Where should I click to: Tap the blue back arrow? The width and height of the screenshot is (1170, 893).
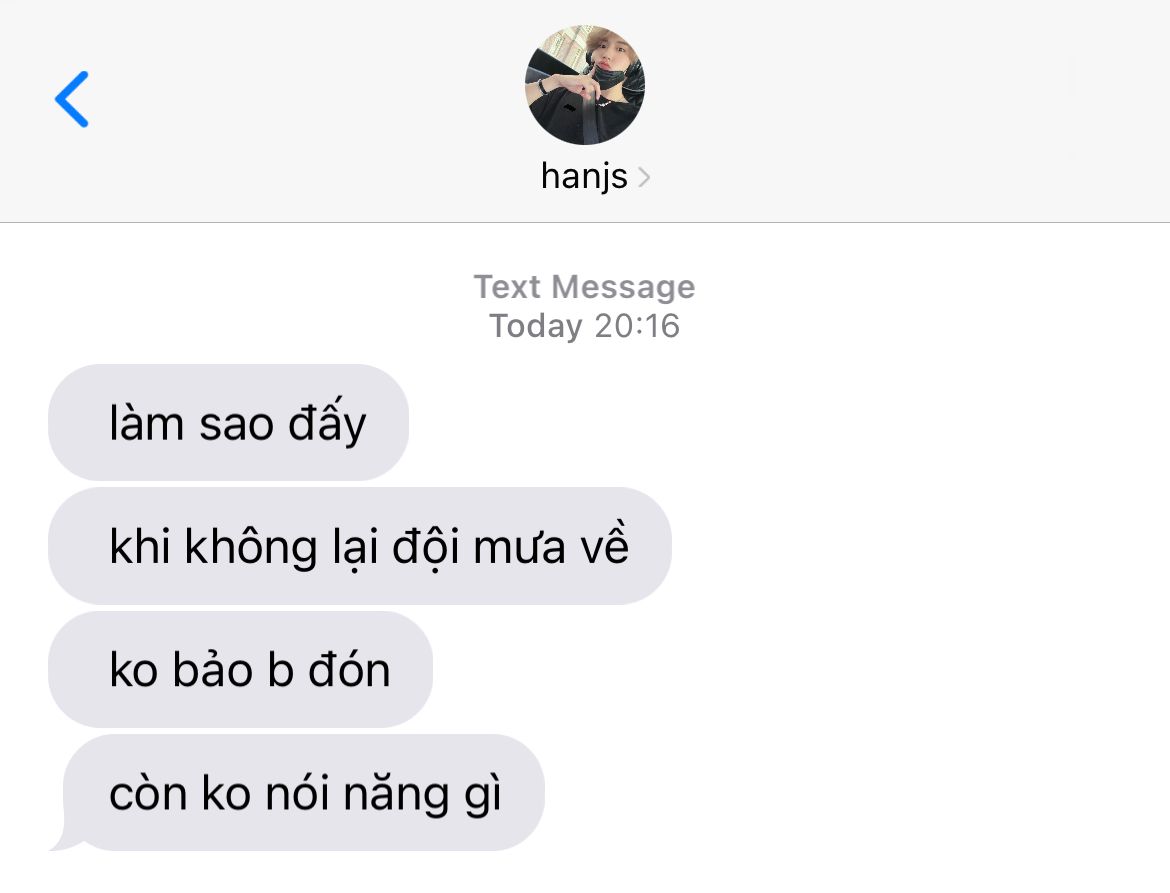click(x=72, y=99)
